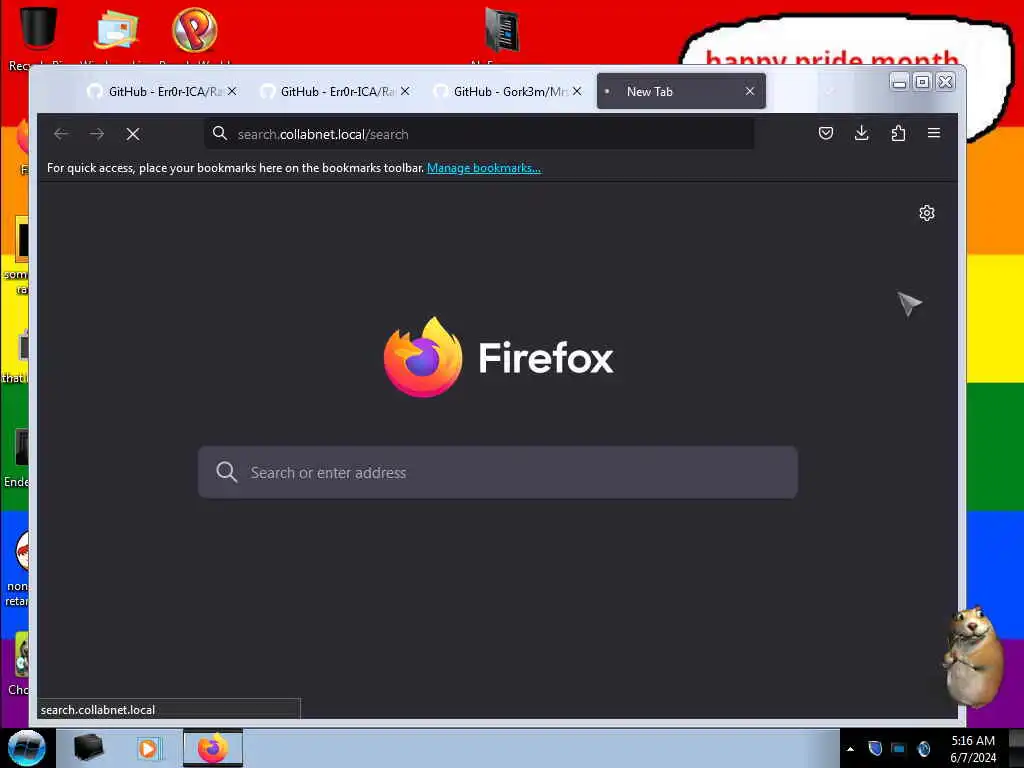Click the Search or enter address field
The image size is (1024, 768).
click(x=498, y=472)
